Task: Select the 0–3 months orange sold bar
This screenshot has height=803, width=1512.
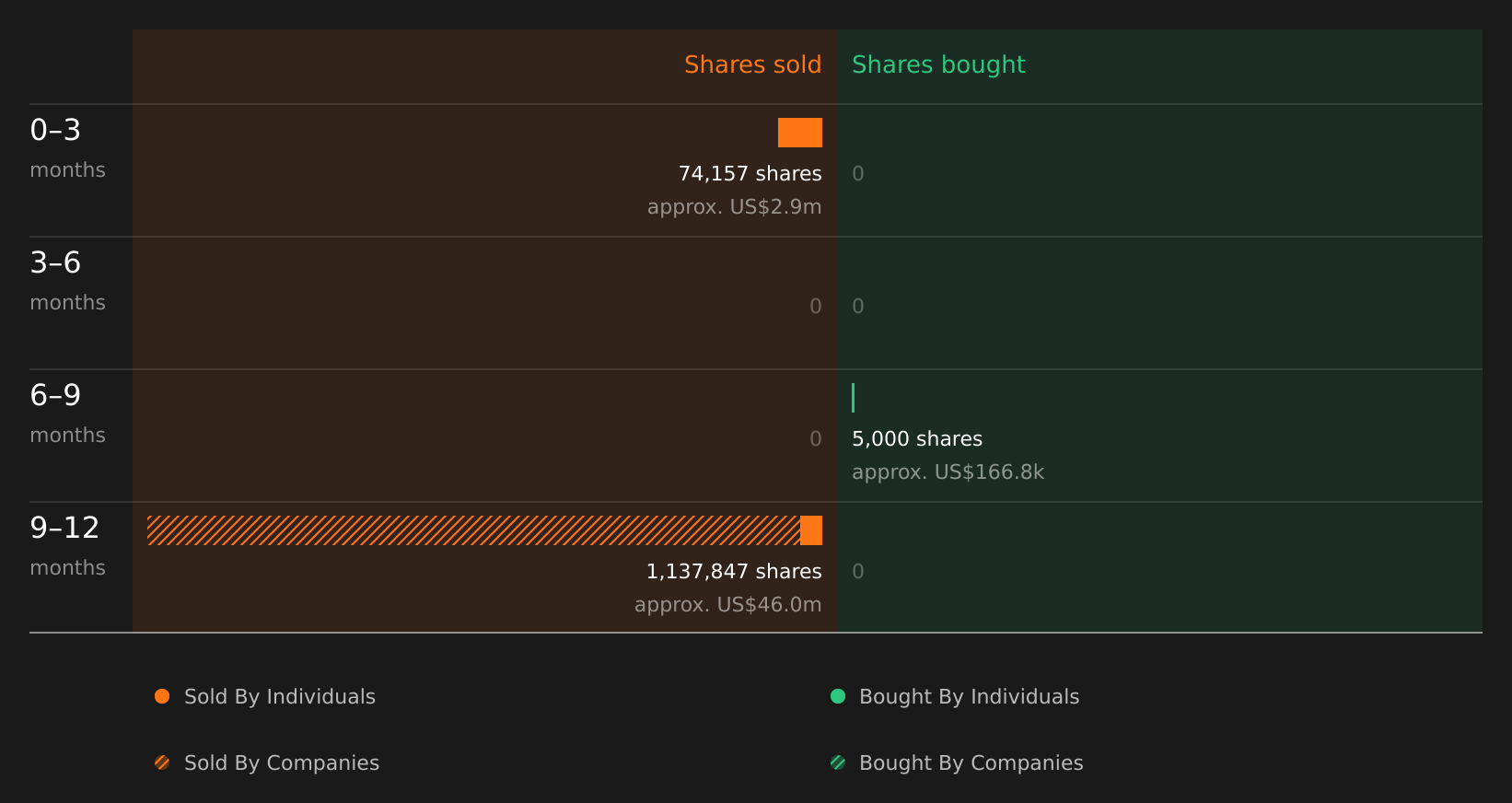Action: tap(800, 133)
